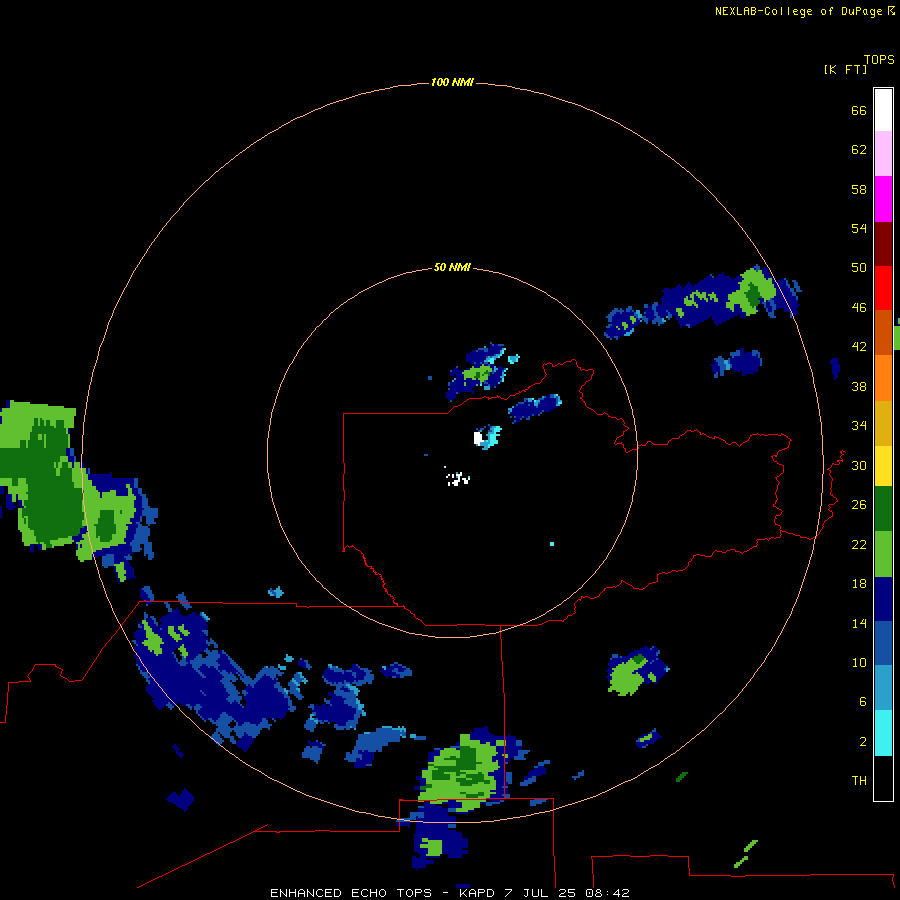Click the legend value 10
This screenshot has height=900, width=900.
859,663
